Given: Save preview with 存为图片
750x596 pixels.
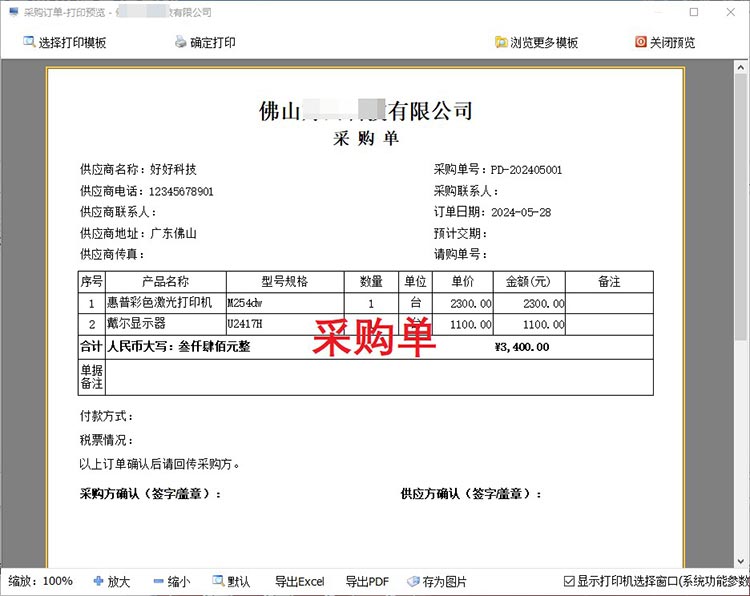Looking at the screenshot, I should (437, 581).
